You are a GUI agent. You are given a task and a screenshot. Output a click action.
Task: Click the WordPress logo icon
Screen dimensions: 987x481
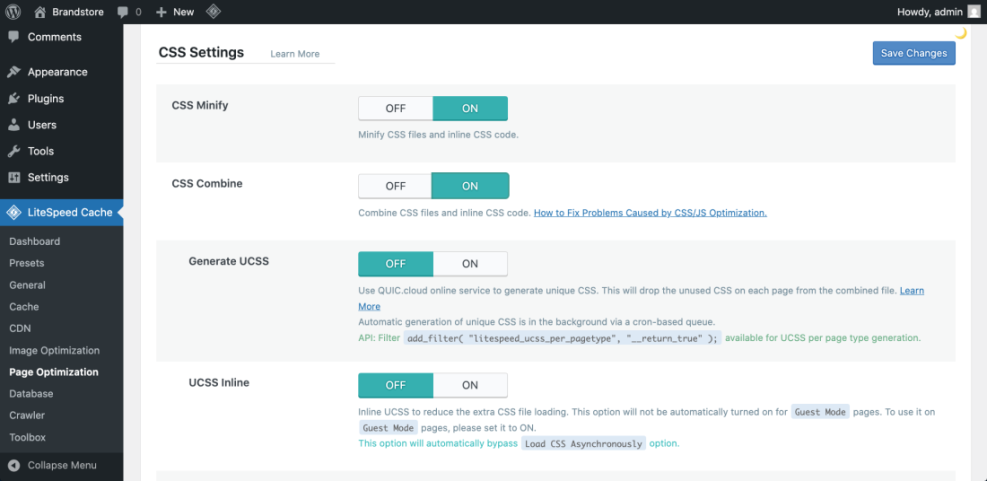13,12
